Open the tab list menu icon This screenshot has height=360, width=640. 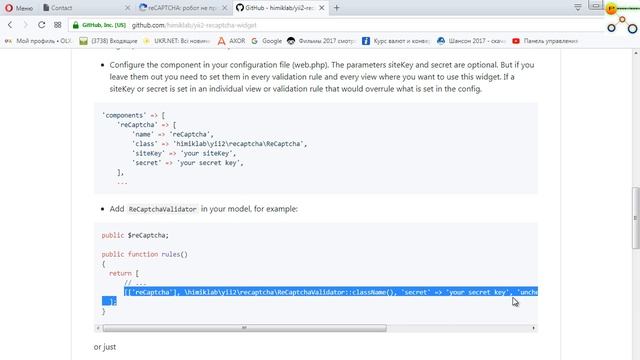click(578, 7)
